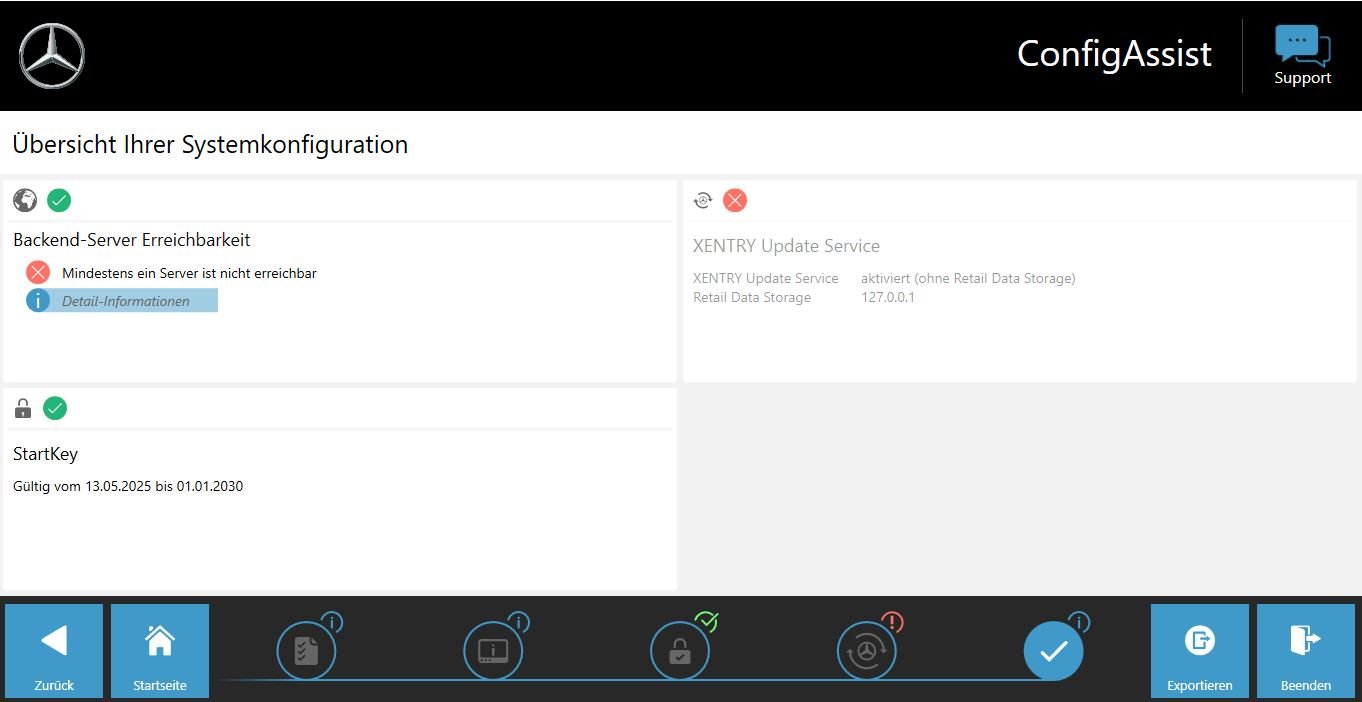Click blue info icon beside Detail-Informationen

38,300
